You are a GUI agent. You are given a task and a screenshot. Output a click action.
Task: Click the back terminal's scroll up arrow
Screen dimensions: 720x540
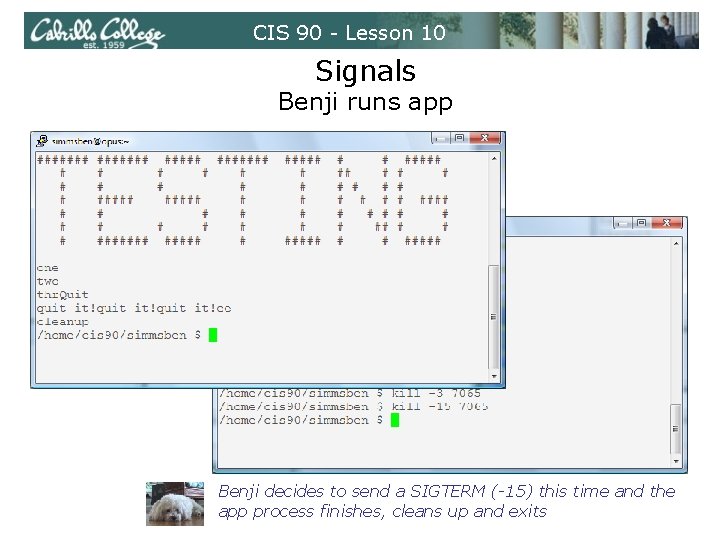[x=676, y=244]
